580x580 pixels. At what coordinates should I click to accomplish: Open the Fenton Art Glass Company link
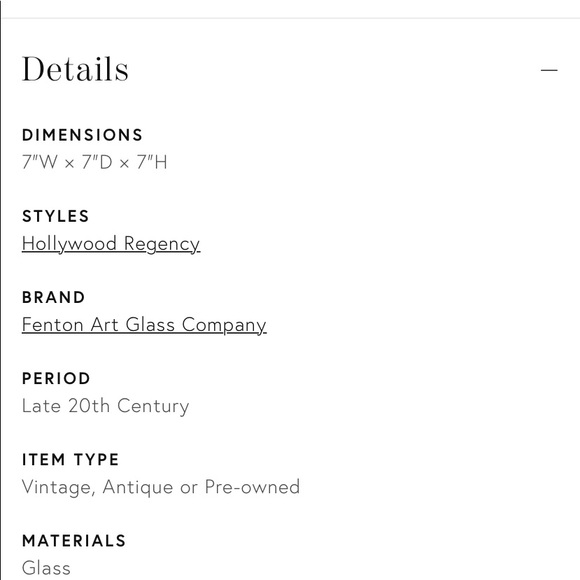point(144,325)
